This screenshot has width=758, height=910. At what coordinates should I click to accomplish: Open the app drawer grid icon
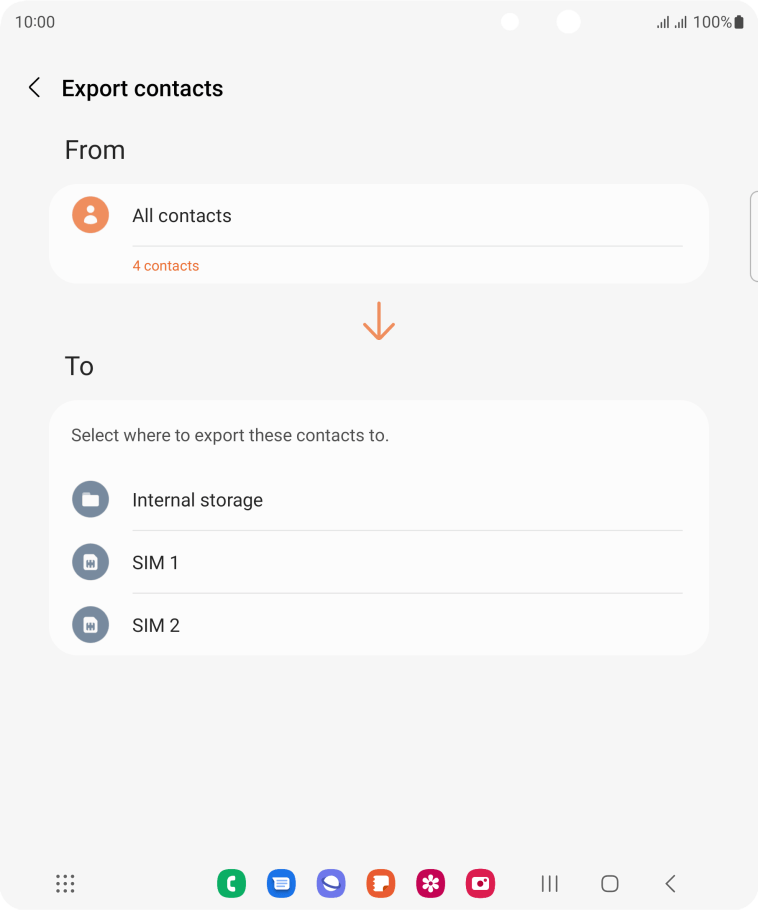tap(65, 883)
